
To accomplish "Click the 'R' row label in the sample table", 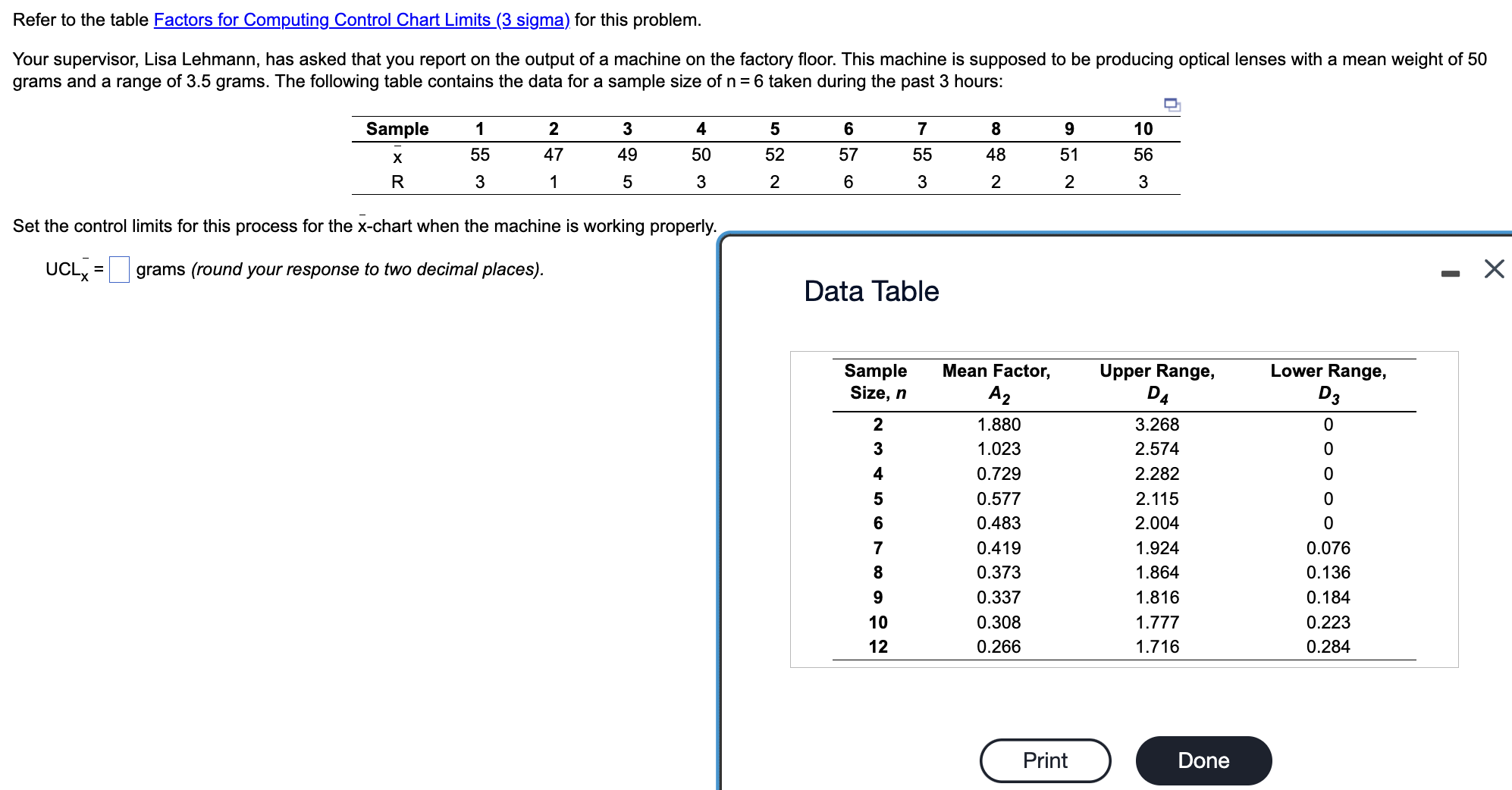I will pyautogui.click(x=397, y=182).
